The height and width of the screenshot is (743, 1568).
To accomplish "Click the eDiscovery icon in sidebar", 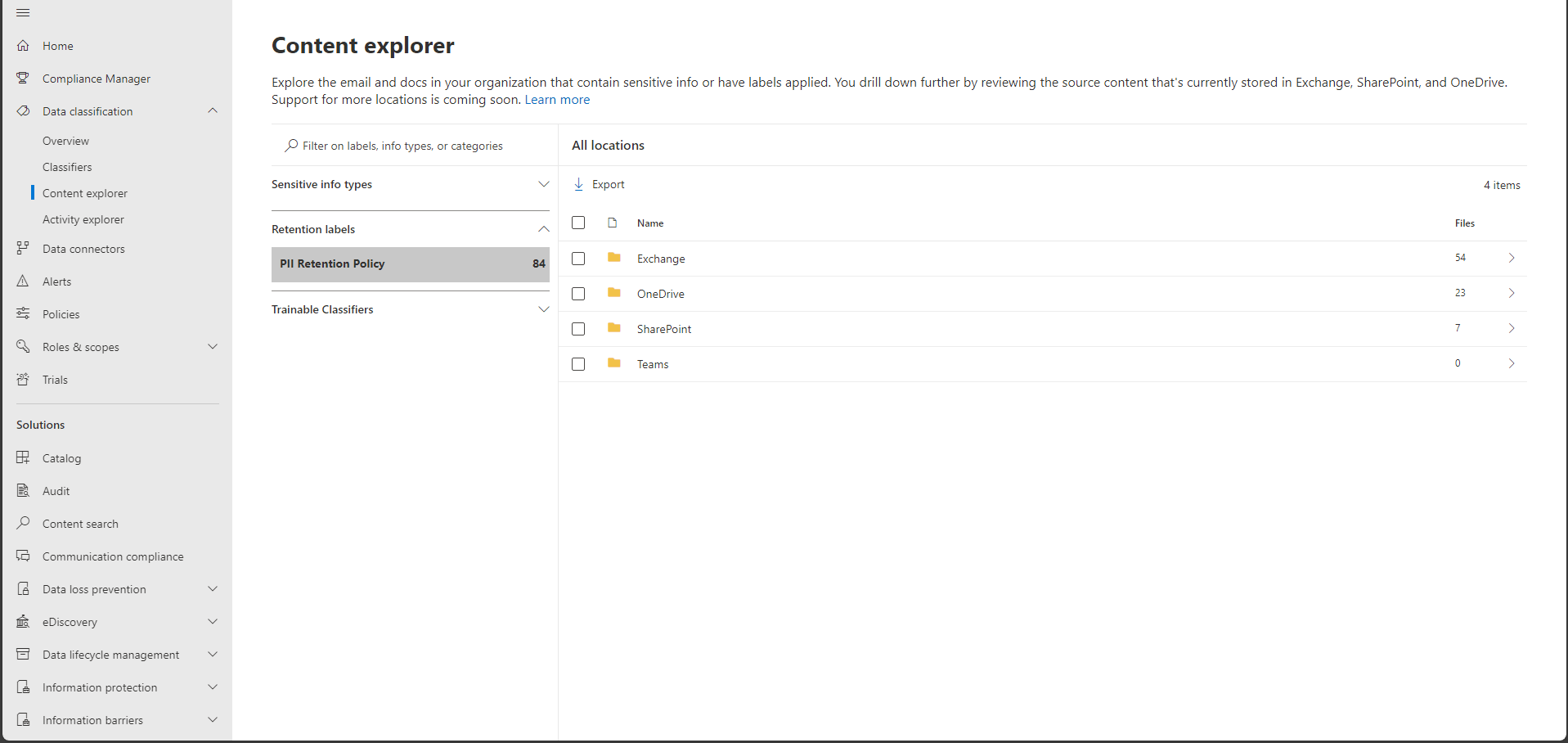I will (23, 622).
